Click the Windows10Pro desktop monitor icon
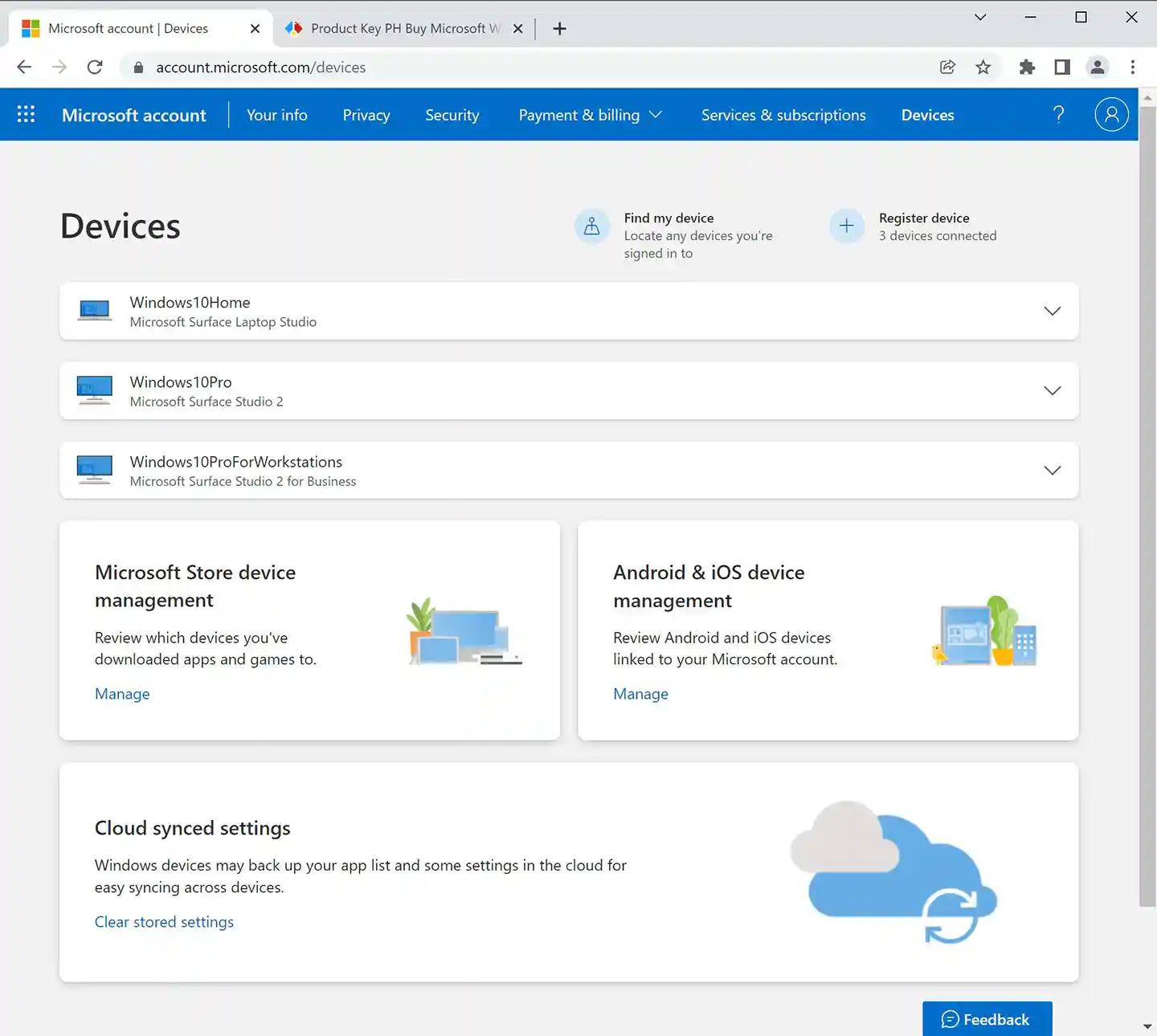1157x1036 pixels. click(95, 390)
